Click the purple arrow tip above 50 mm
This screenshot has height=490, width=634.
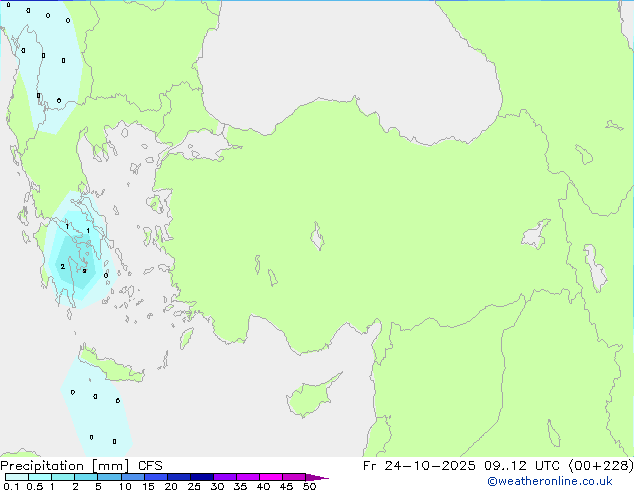pos(317,477)
